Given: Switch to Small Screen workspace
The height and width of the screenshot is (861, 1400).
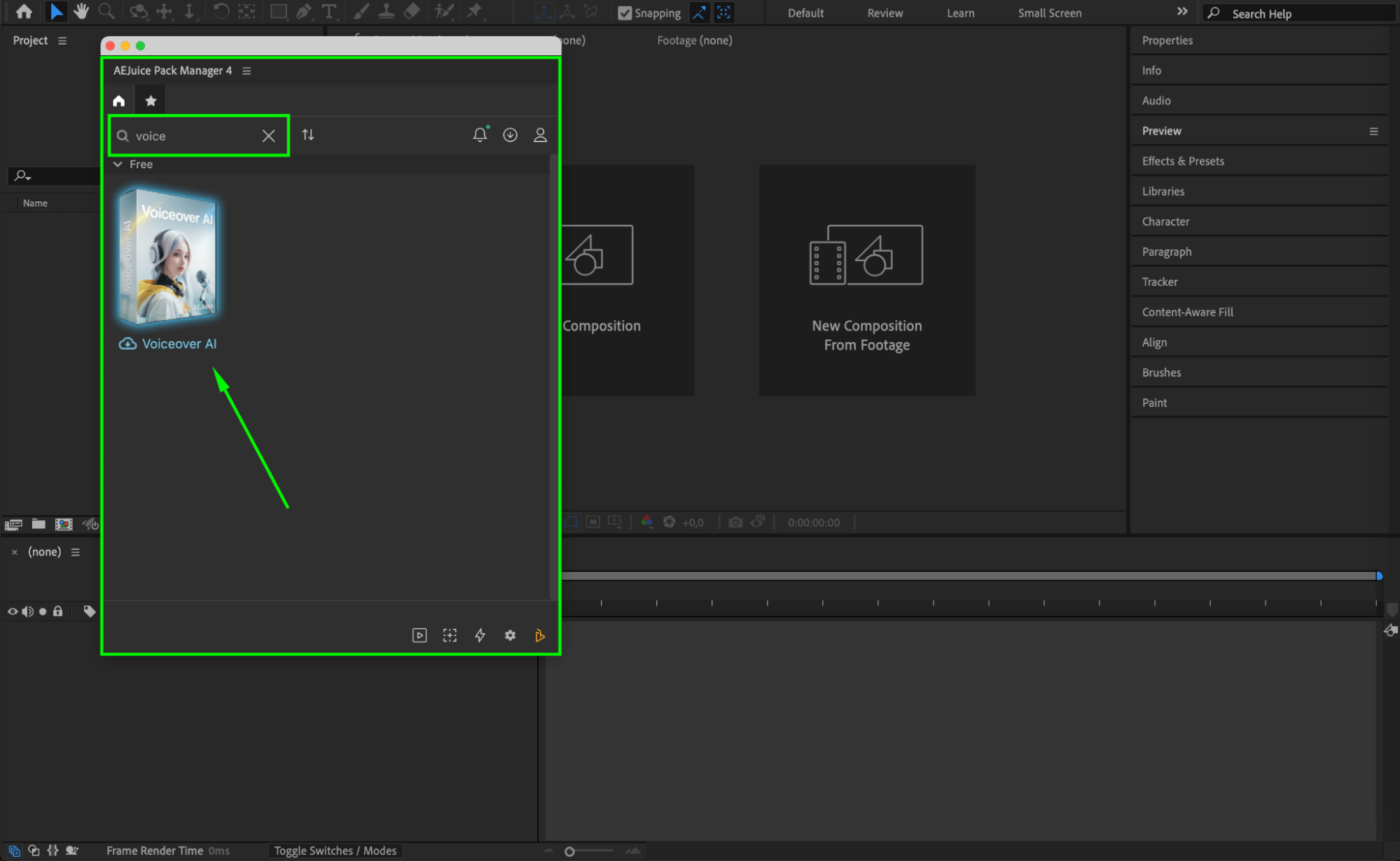Looking at the screenshot, I should coord(1049,13).
